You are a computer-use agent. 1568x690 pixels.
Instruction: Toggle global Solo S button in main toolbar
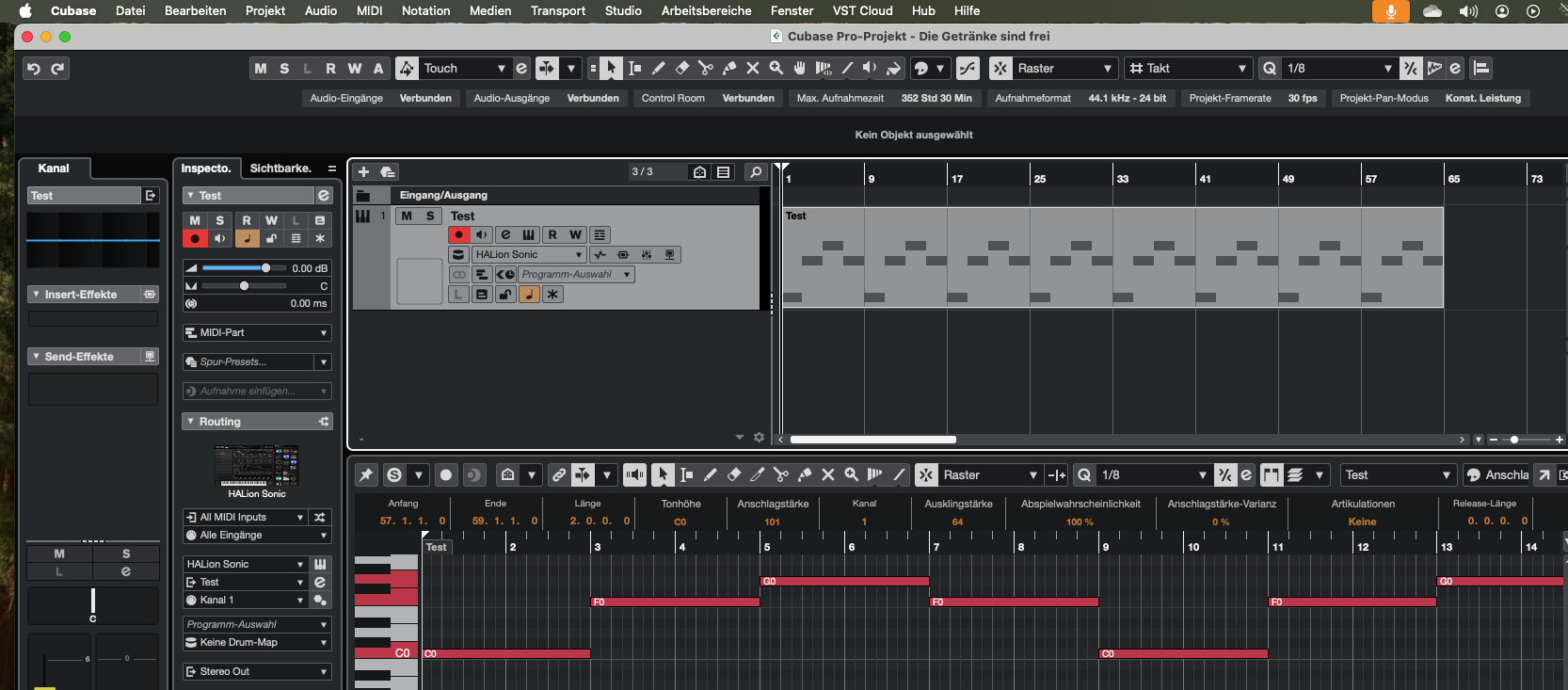284,68
